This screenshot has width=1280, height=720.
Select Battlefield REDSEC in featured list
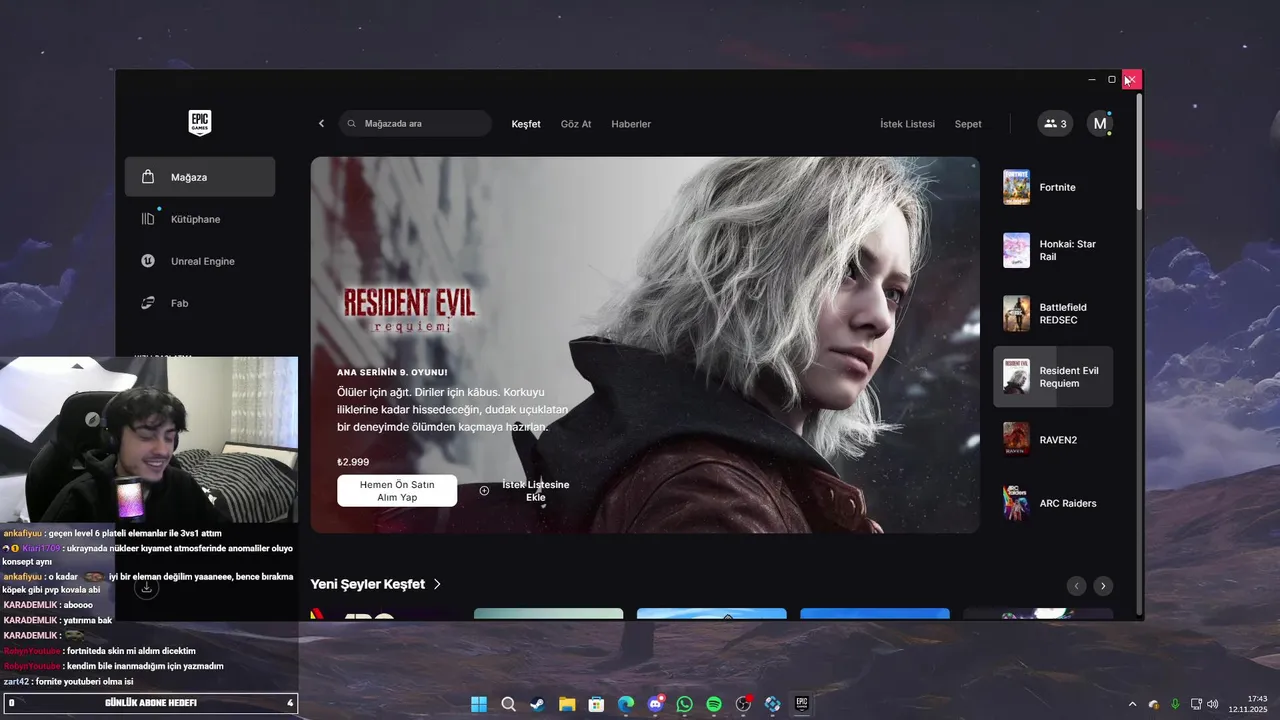(1053, 313)
